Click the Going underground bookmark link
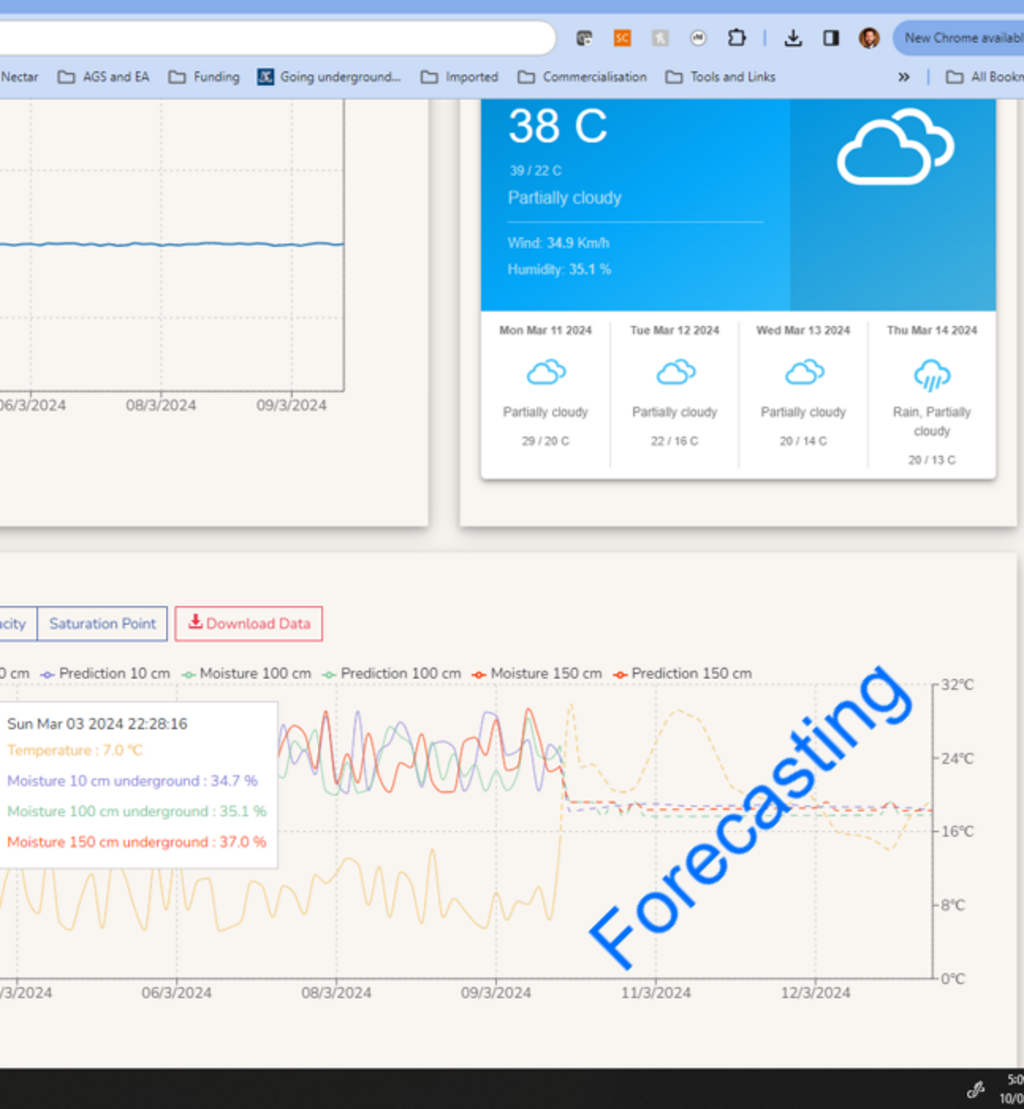 329,77
